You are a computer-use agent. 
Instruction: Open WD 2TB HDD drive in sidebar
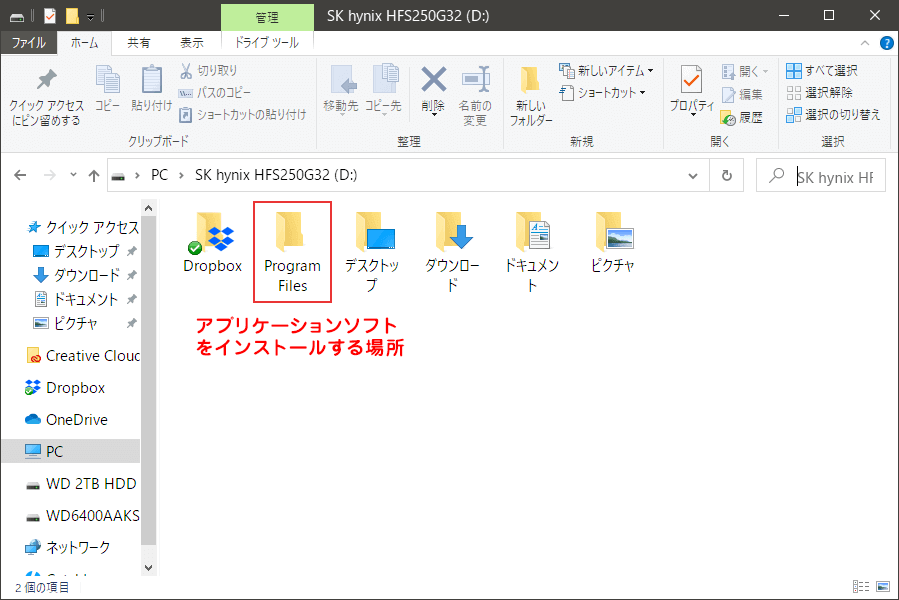(x=82, y=484)
